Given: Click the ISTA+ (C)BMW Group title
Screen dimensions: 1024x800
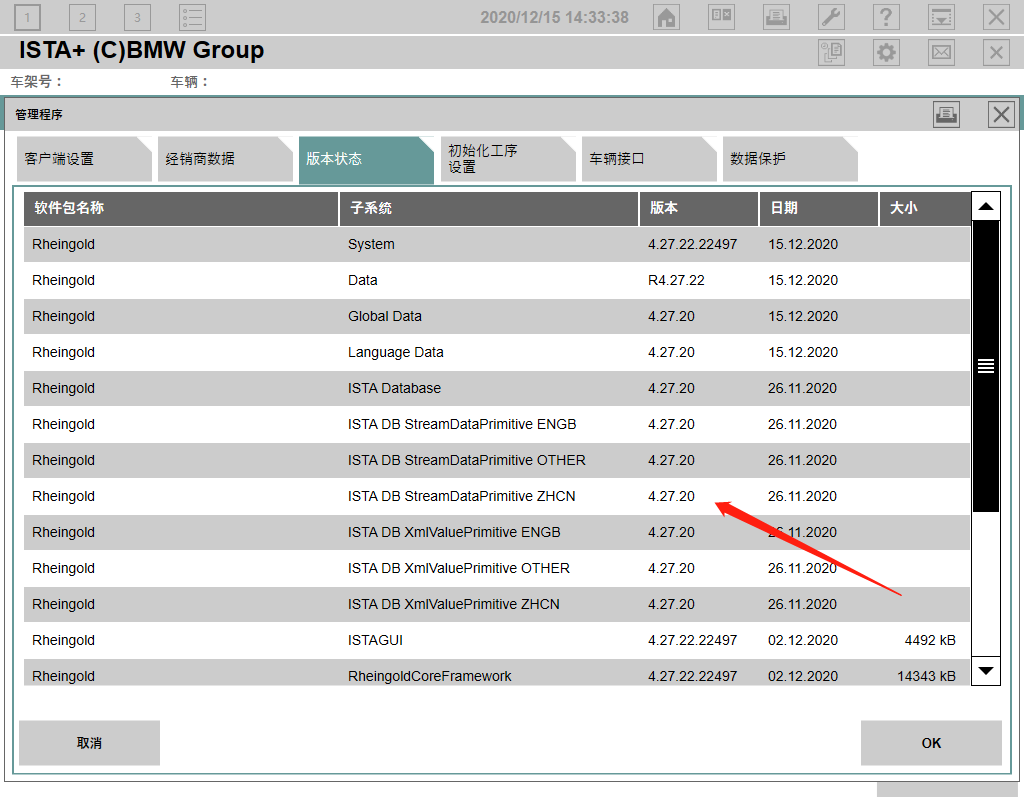Looking at the screenshot, I should (x=141, y=50).
